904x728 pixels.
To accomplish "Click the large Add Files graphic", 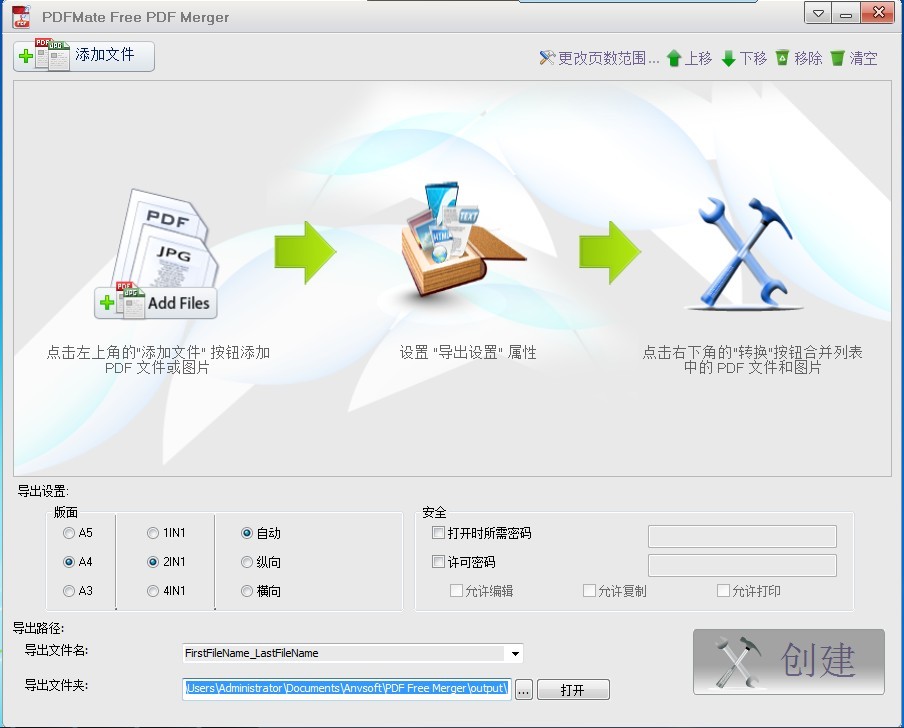I will click(157, 302).
